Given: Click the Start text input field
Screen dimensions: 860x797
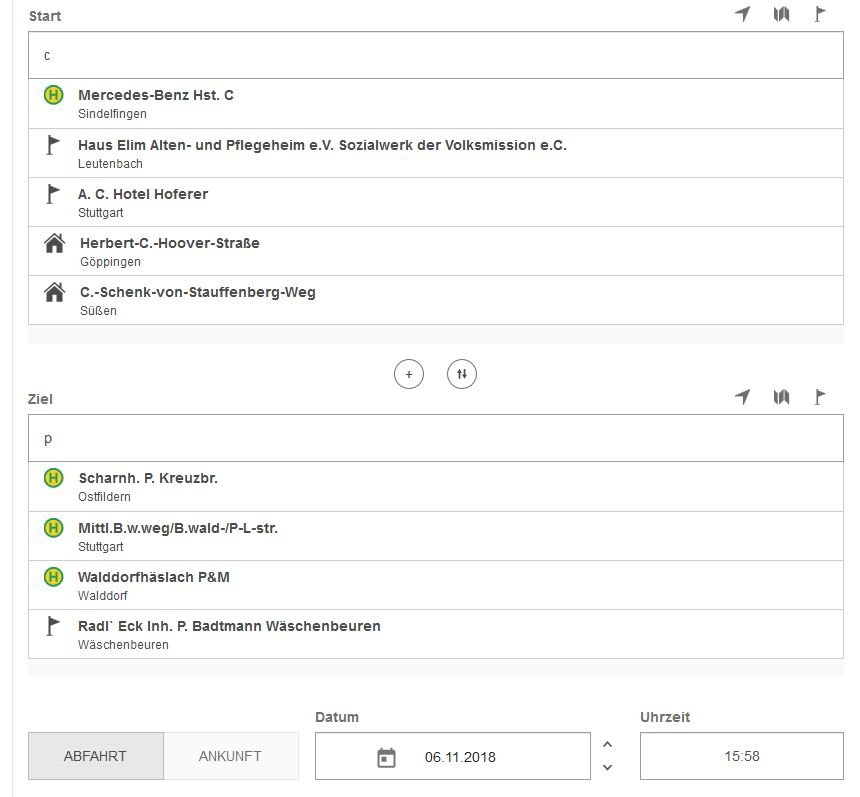Looking at the screenshot, I should pyautogui.click(x=435, y=55).
